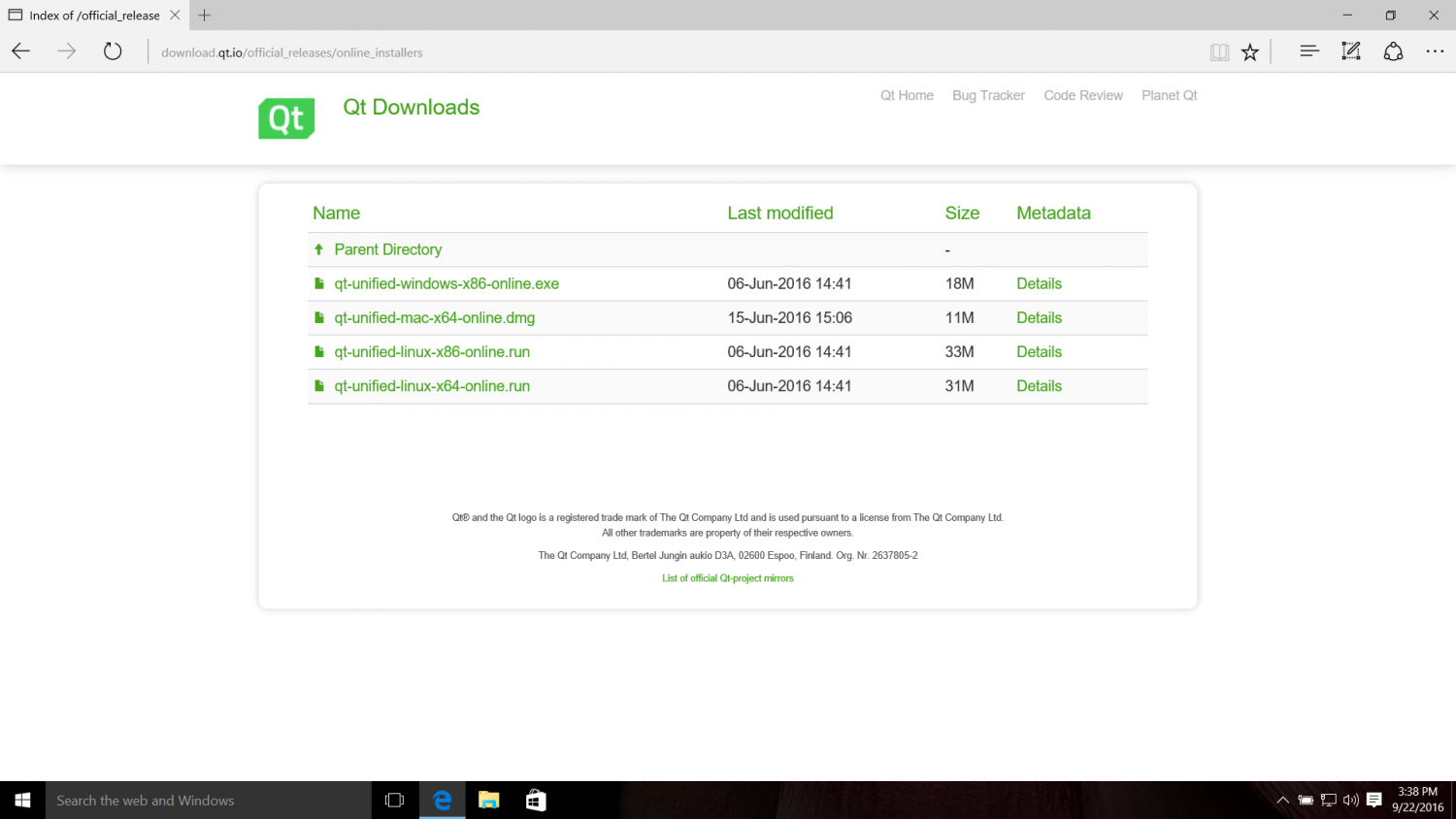Click the Make a Web Note icon

click(1350, 51)
